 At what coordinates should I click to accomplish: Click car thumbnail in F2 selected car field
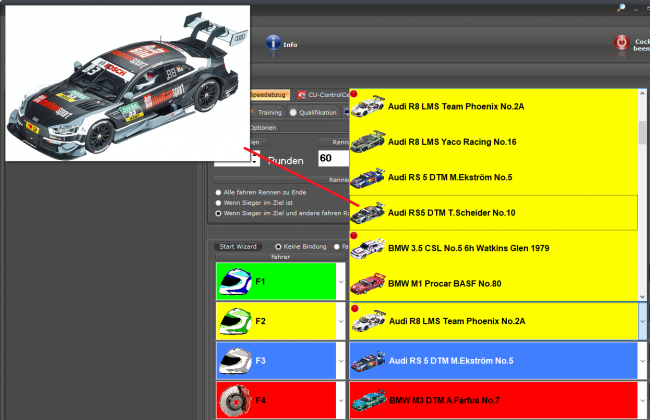tap(369, 321)
